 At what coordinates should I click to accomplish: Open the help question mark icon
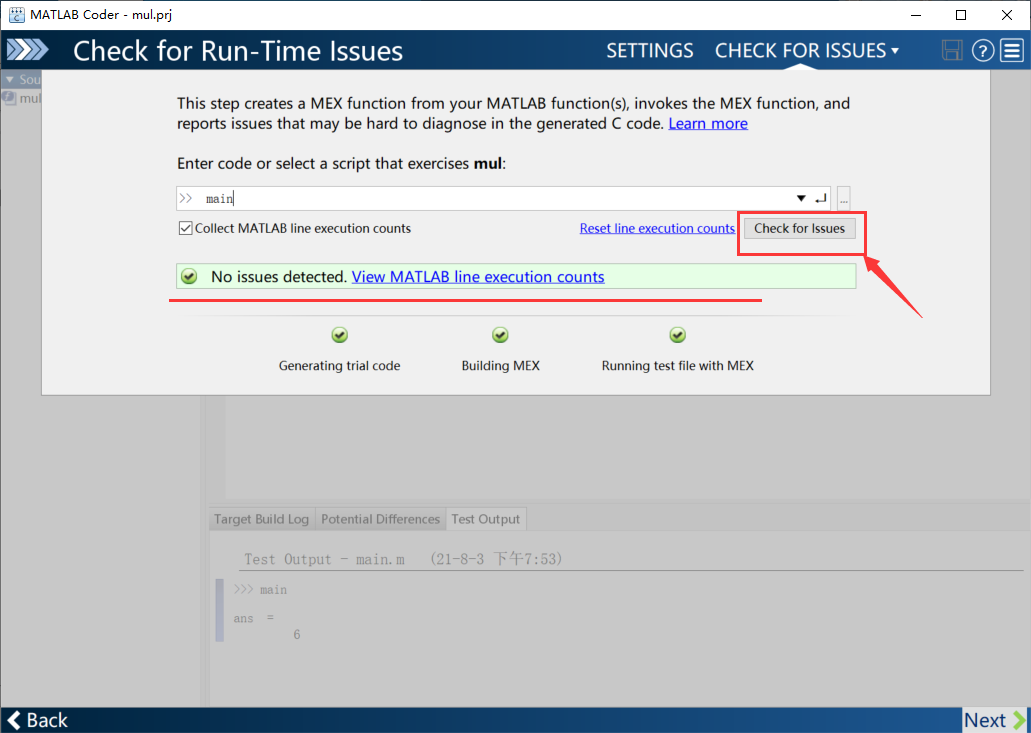pos(982,50)
